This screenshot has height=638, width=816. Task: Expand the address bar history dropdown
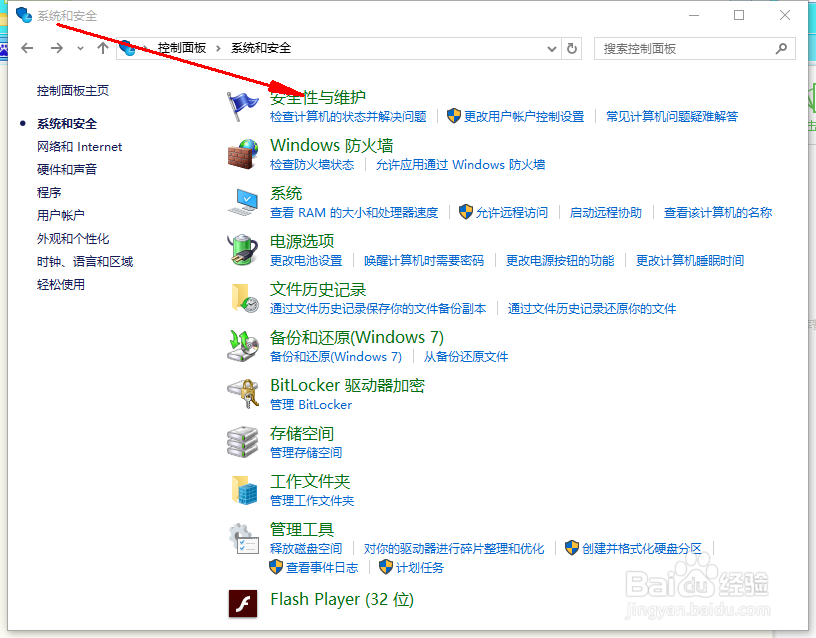tap(552, 49)
